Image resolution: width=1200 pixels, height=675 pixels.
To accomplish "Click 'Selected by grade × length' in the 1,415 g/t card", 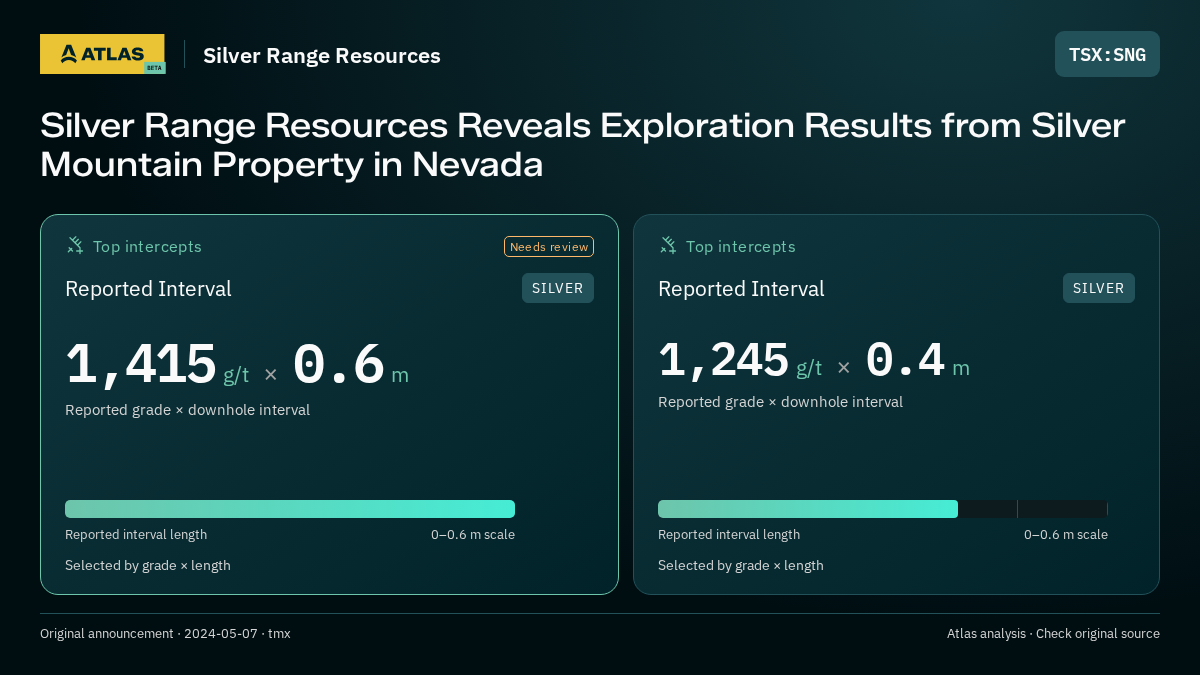I will [x=148, y=566].
